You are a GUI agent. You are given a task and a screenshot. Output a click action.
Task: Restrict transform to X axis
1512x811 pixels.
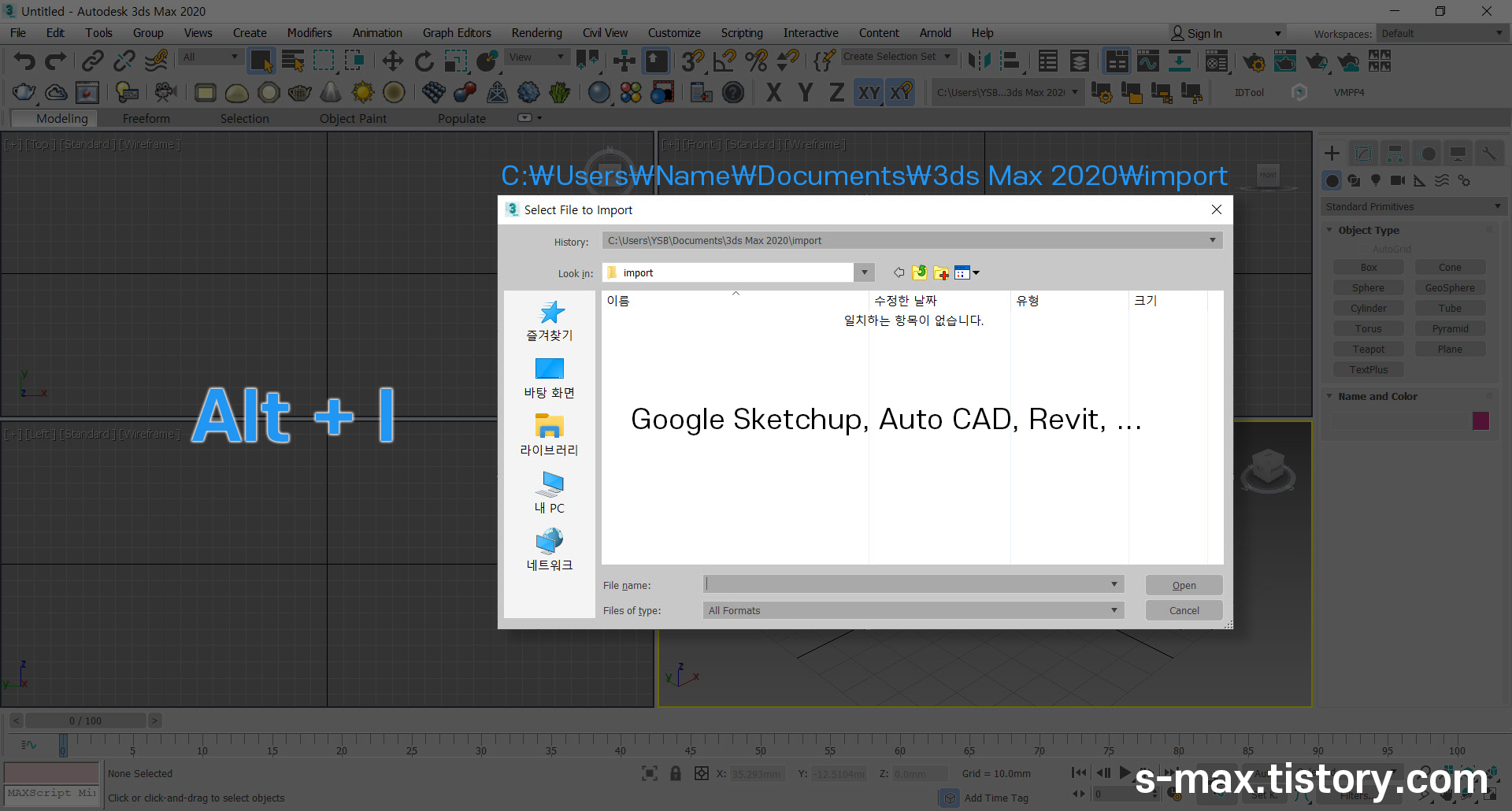[774, 93]
